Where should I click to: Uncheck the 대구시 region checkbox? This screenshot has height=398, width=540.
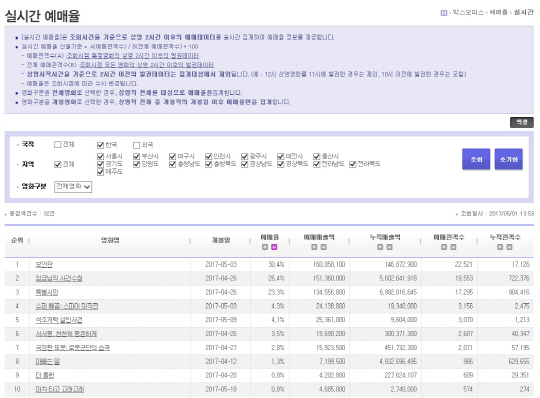172,157
